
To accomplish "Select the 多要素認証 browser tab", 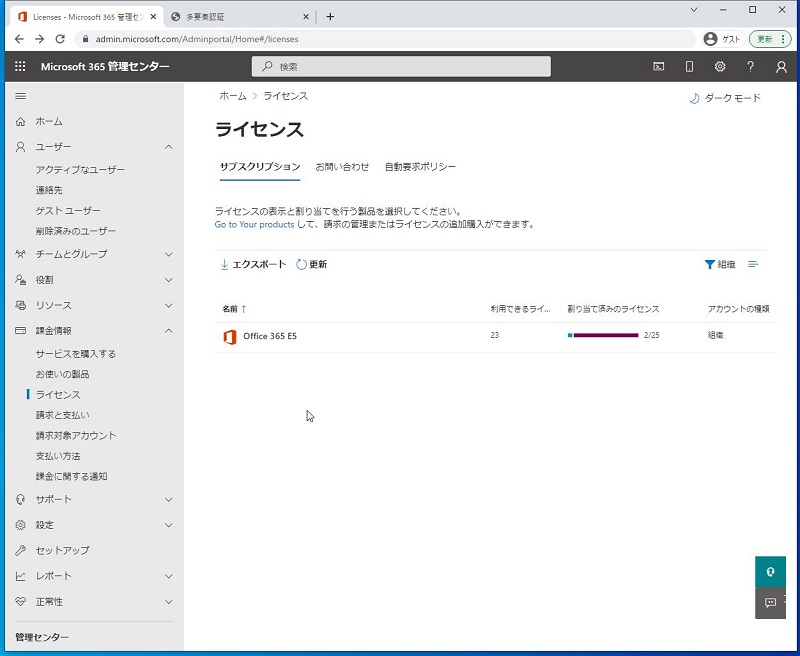I will point(240,17).
